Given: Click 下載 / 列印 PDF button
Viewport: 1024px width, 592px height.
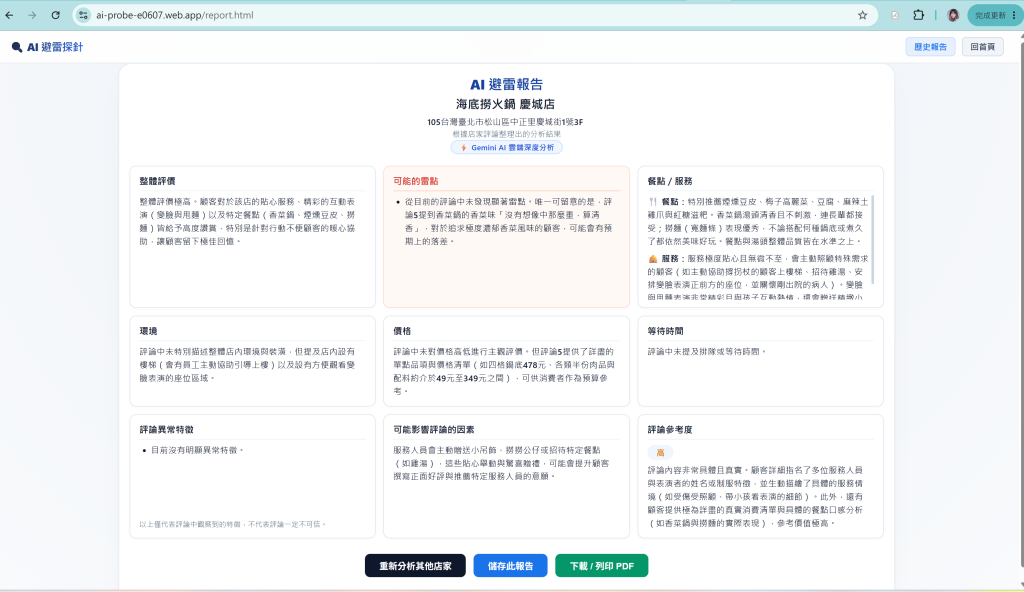Looking at the screenshot, I should (601, 566).
